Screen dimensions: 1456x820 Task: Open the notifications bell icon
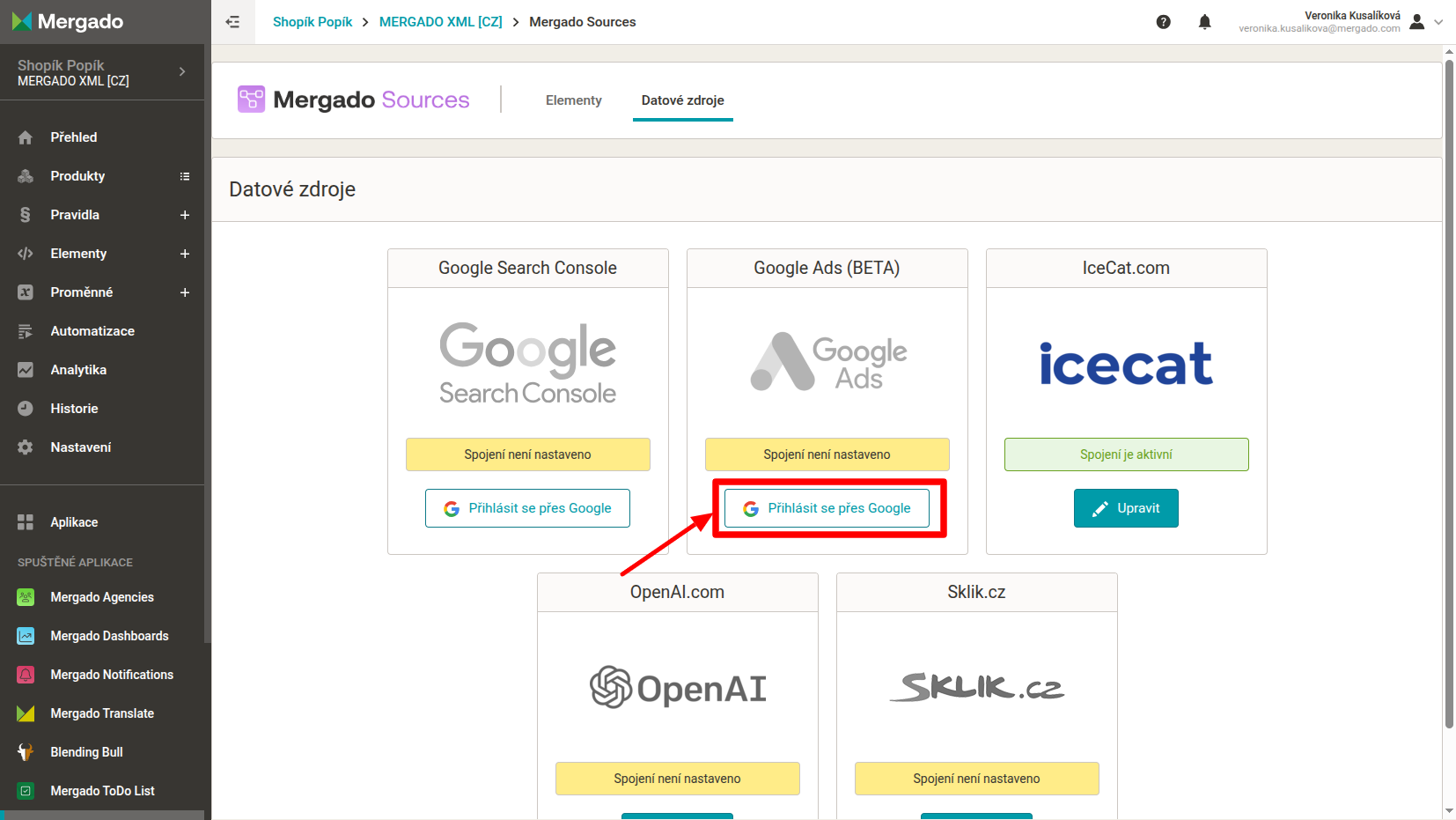(x=1204, y=22)
